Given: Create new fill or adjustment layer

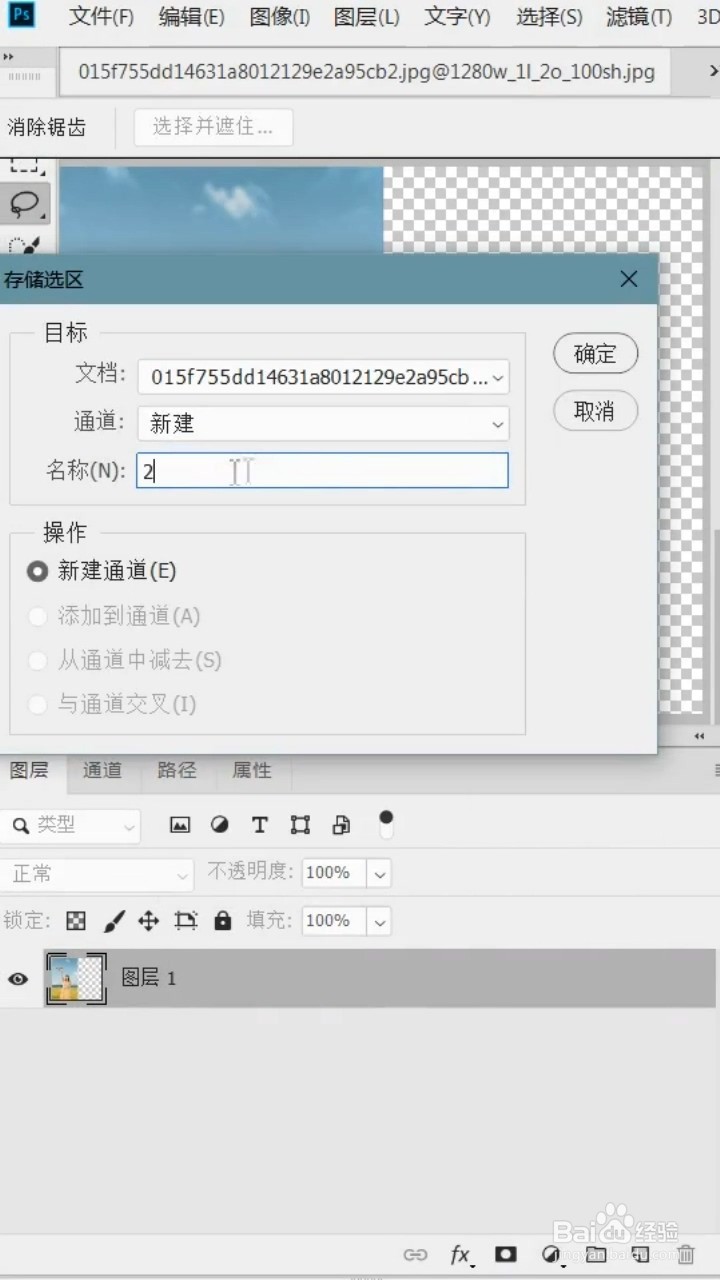Looking at the screenshot, I should [x=551, y=1254].
